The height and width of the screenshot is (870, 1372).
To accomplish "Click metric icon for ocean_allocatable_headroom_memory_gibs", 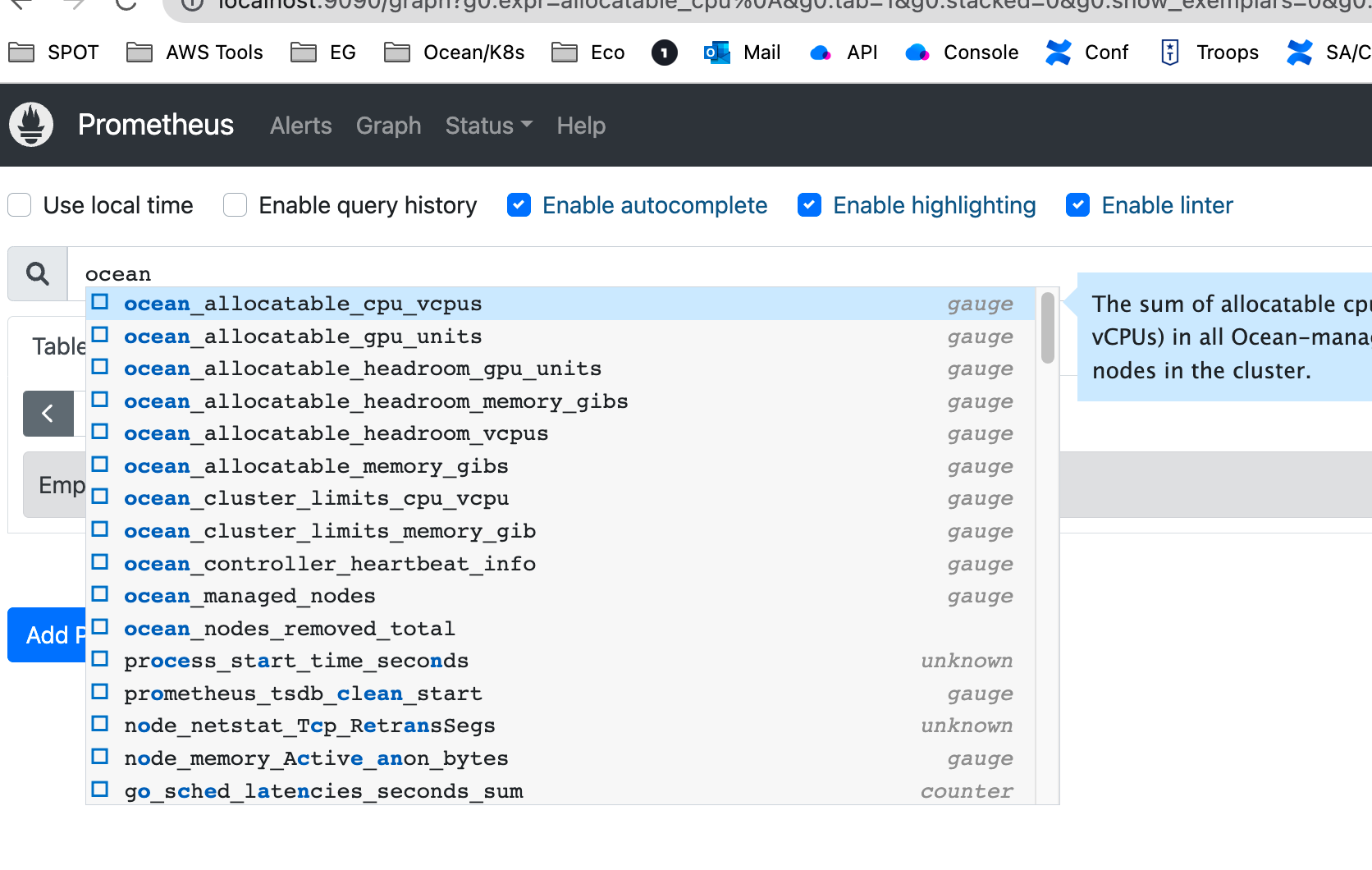I will [x=100, y=400].
